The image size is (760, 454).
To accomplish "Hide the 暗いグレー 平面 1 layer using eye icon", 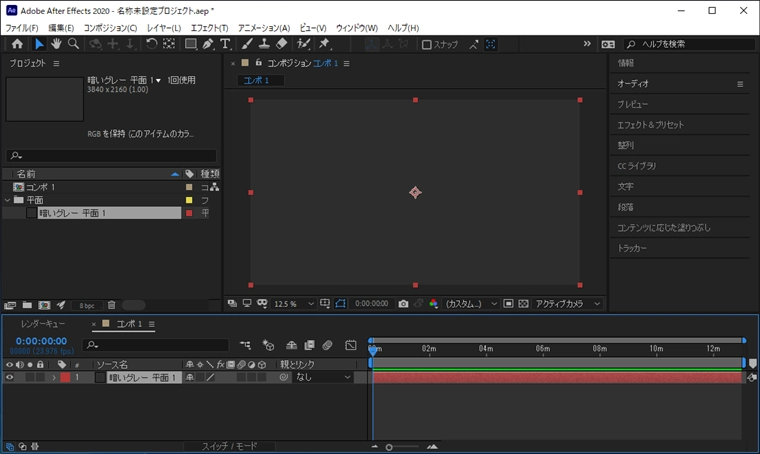I will (x=10, y=378).
